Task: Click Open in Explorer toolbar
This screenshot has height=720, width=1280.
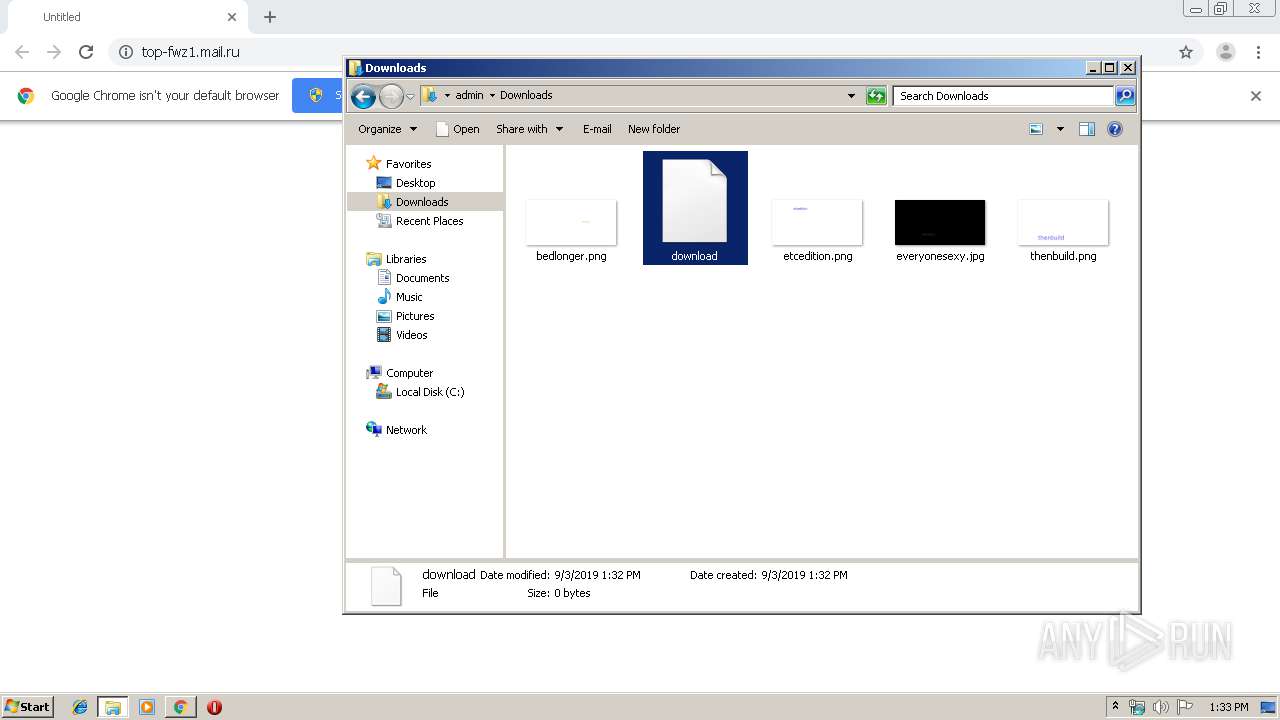Action: pyautogui.click(x=458, y=129)
